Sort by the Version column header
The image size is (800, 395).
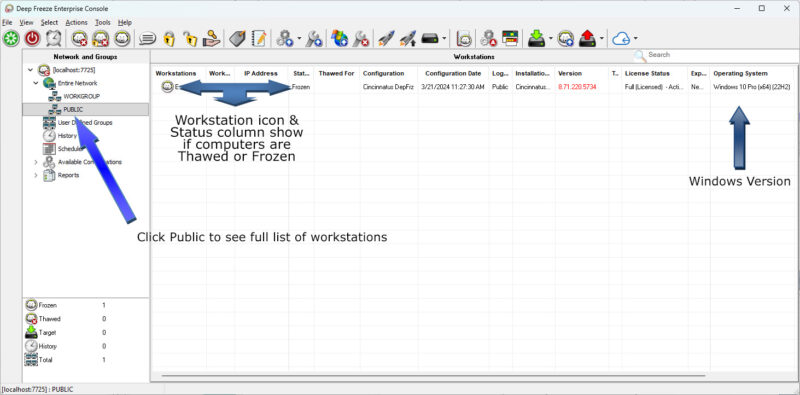click(x=582, y=73)
